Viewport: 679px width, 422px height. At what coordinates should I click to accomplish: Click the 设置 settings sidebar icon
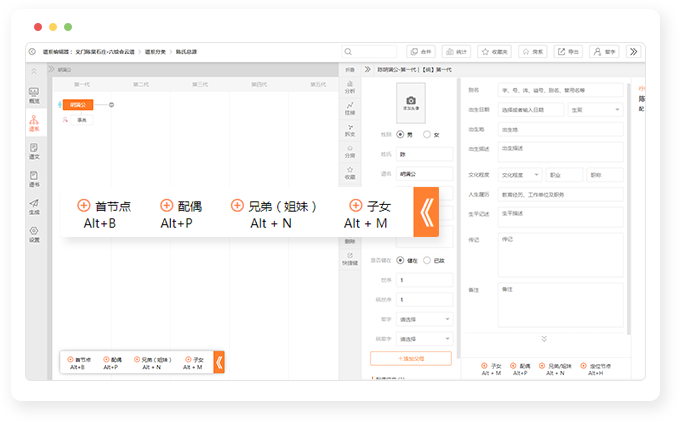tap(35, 235)
